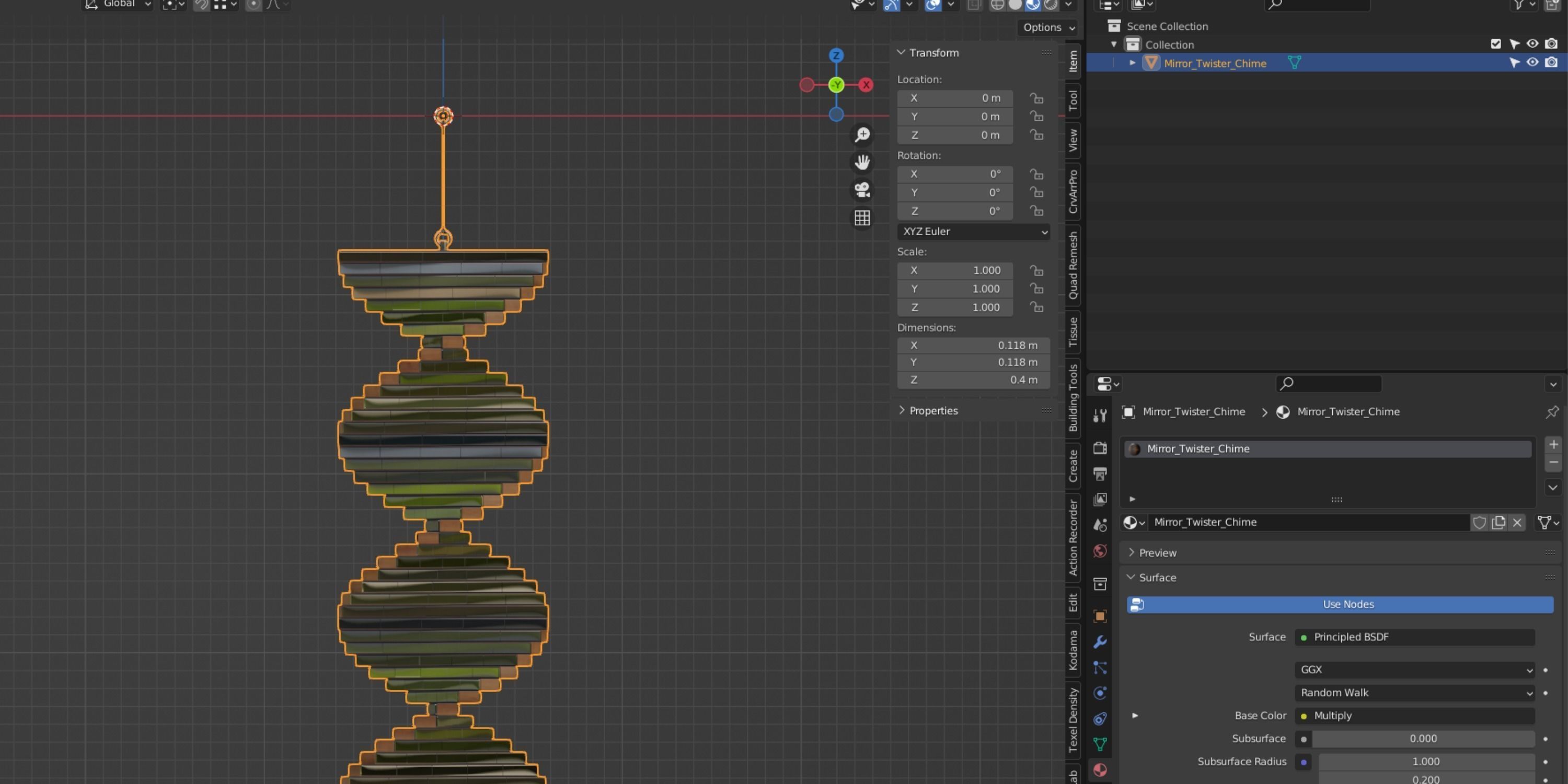Open the Material properties tab icon
The width and height of the screenshot is (1568, 784).
[x=1099, y=770]
